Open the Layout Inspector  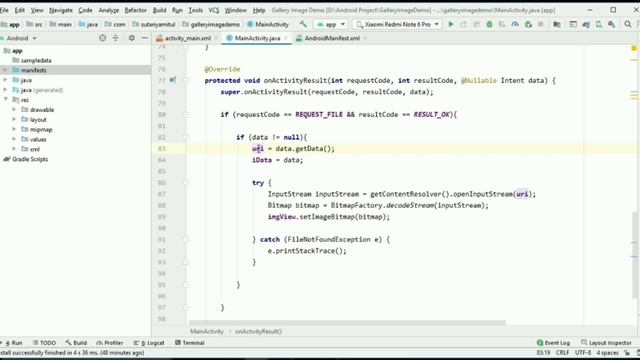606,343
